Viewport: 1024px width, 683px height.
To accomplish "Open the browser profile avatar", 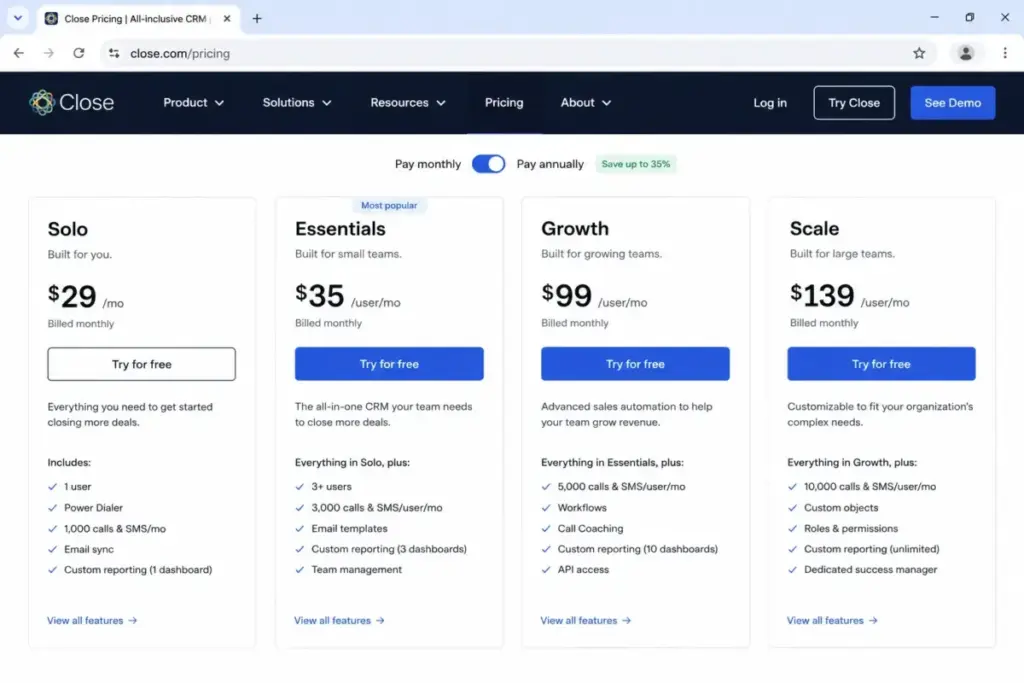I will pos(965,53).
